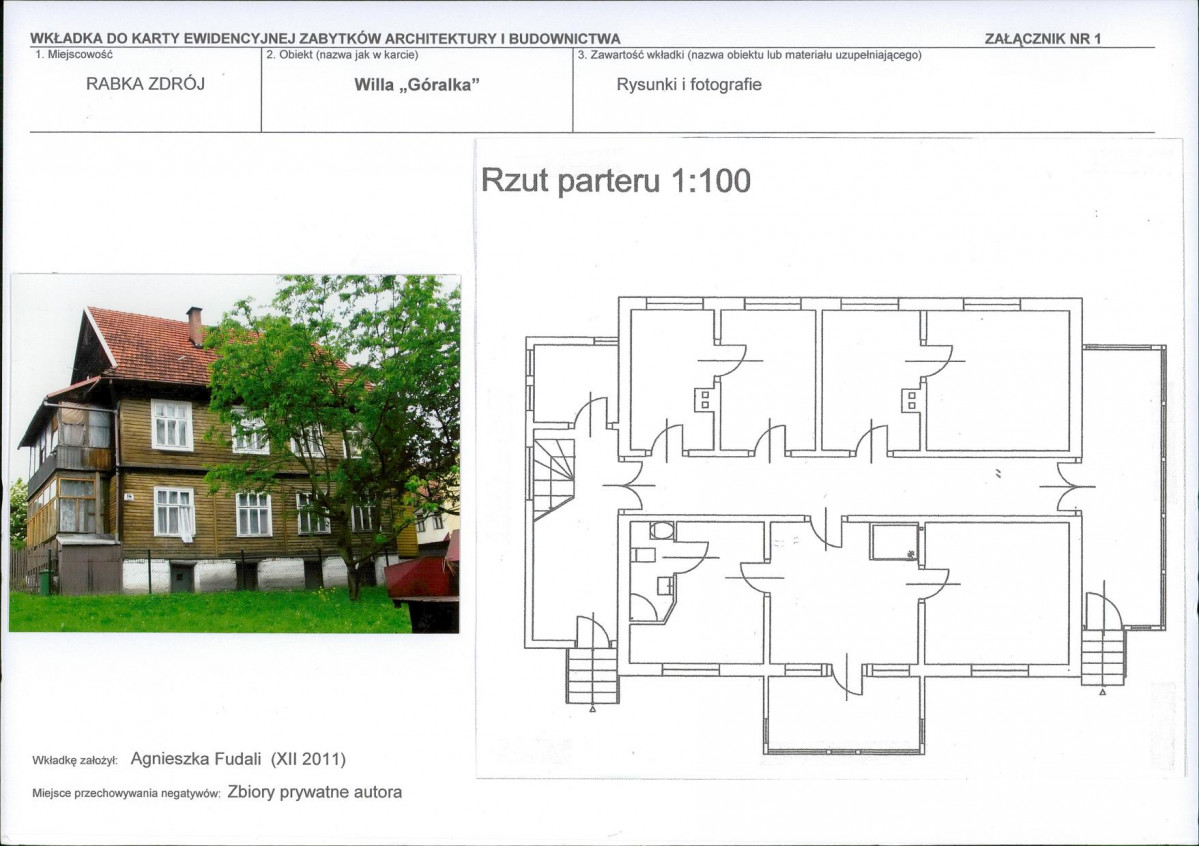Click the "Rzut parteru 1:100" heading
The image size is (1199, 846).
click(x=616, y=181)
